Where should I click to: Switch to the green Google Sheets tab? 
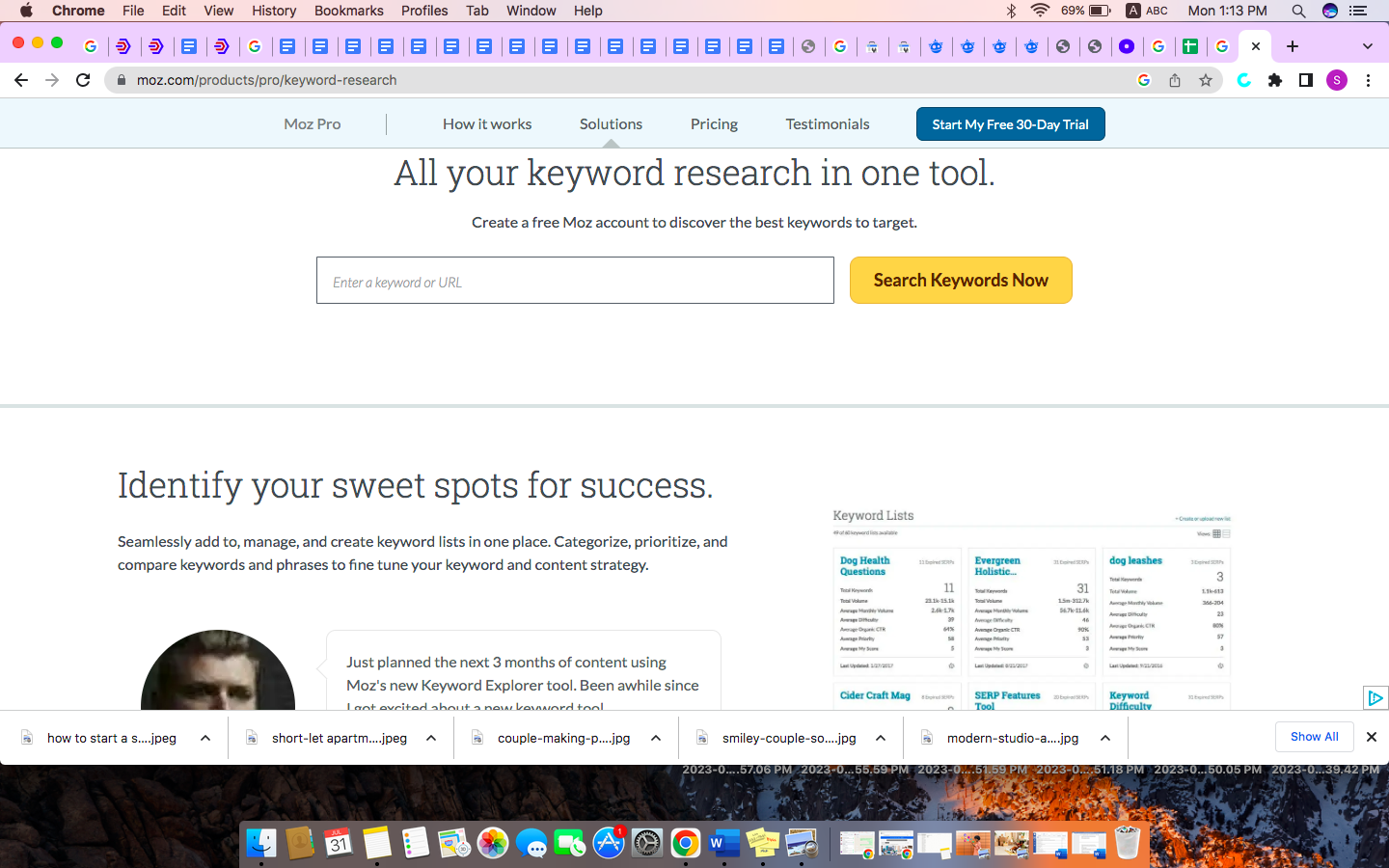point(1190,46)
